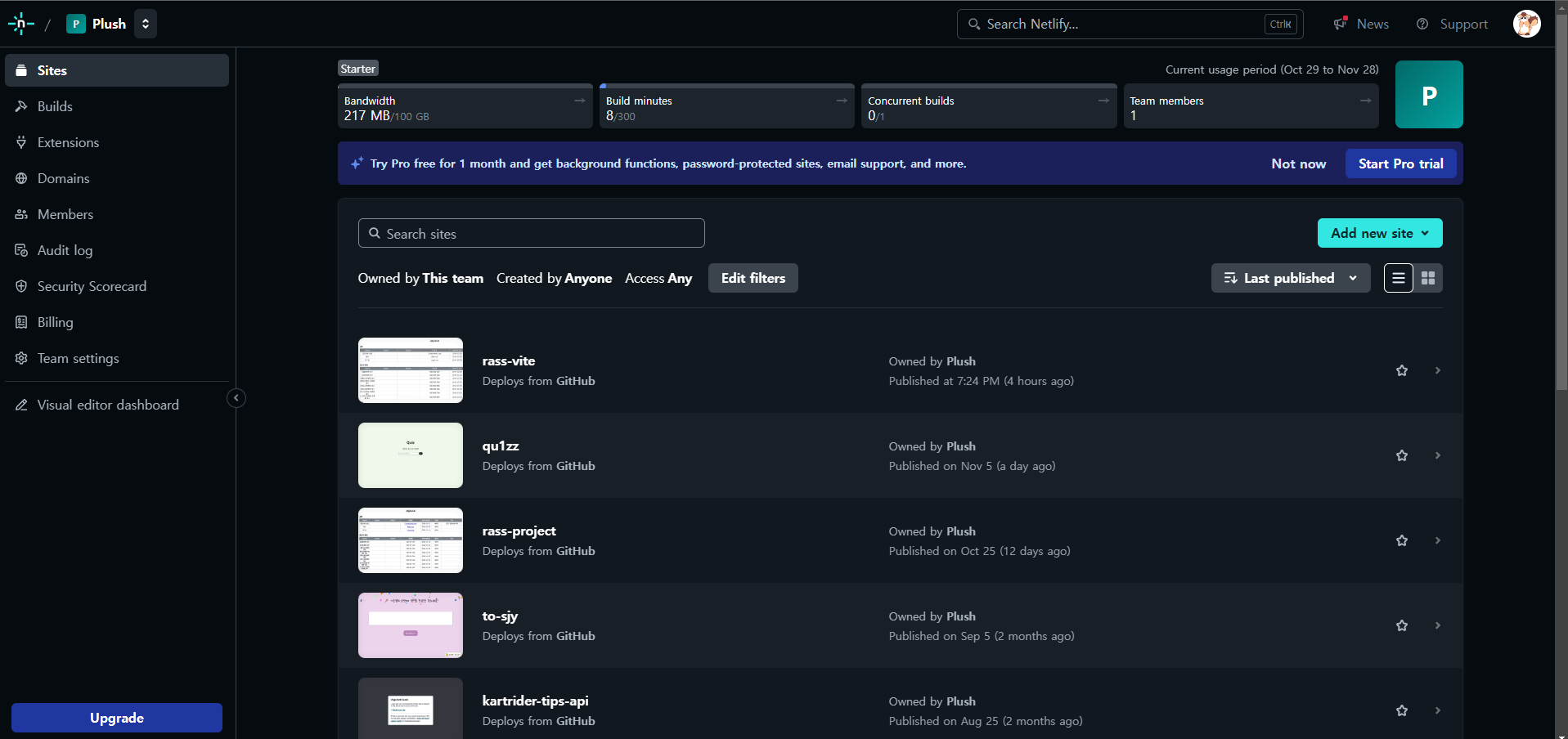Open the user avatar menu
The width and height of the screenshot is (1568, 739).
(1526, 24)
